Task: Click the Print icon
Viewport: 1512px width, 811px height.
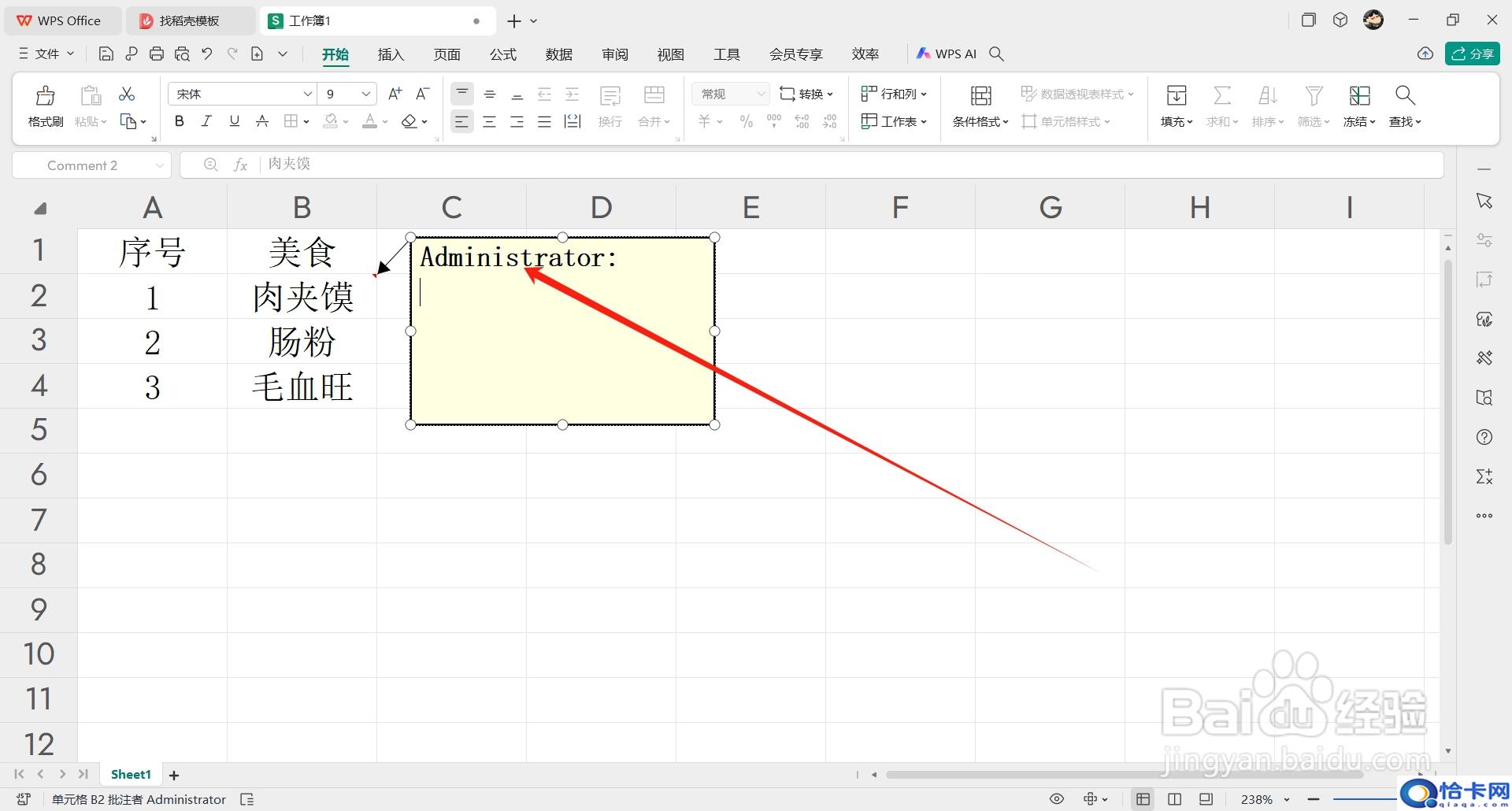Action: tap(157, 54)
